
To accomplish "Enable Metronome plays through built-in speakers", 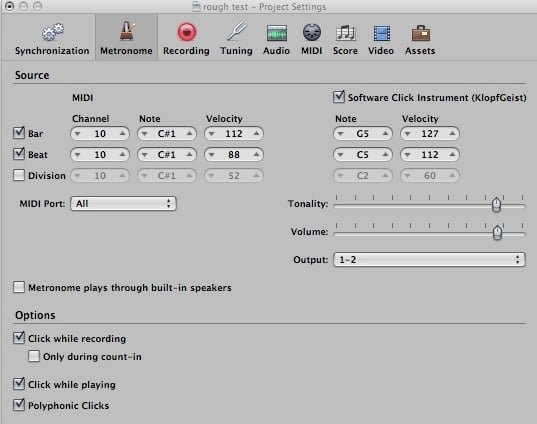I will [x=19, y=287].
